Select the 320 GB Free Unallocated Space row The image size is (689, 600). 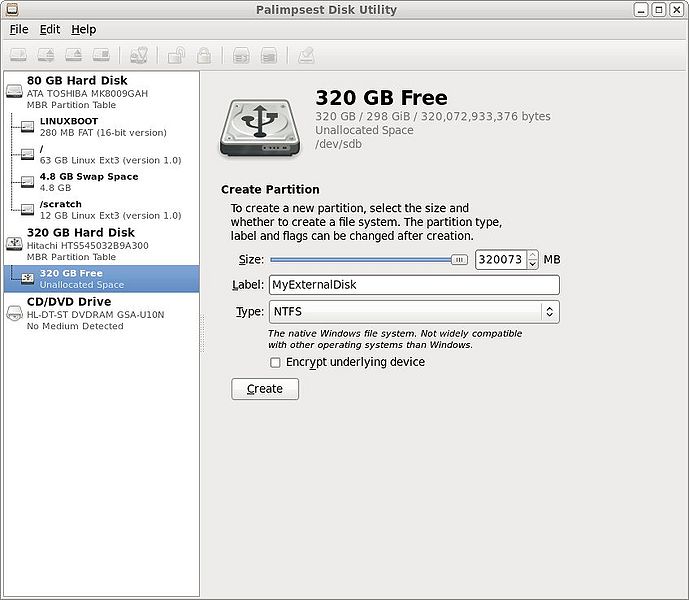pos(102,279)
